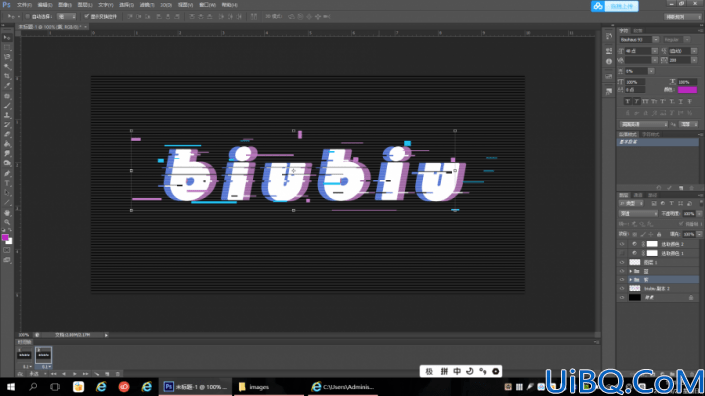
Task: Click the delete frame trash icon in timeline
Action: 118,374
